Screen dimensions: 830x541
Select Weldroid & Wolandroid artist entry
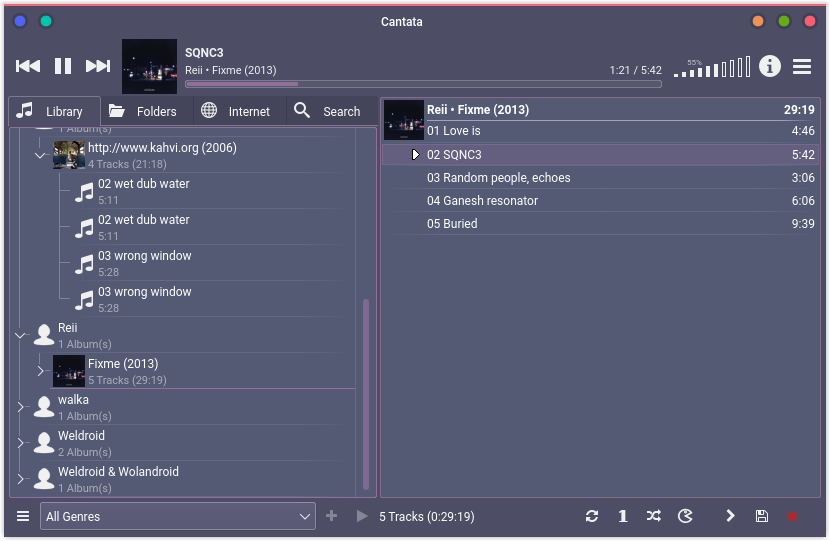pos(194,479)
